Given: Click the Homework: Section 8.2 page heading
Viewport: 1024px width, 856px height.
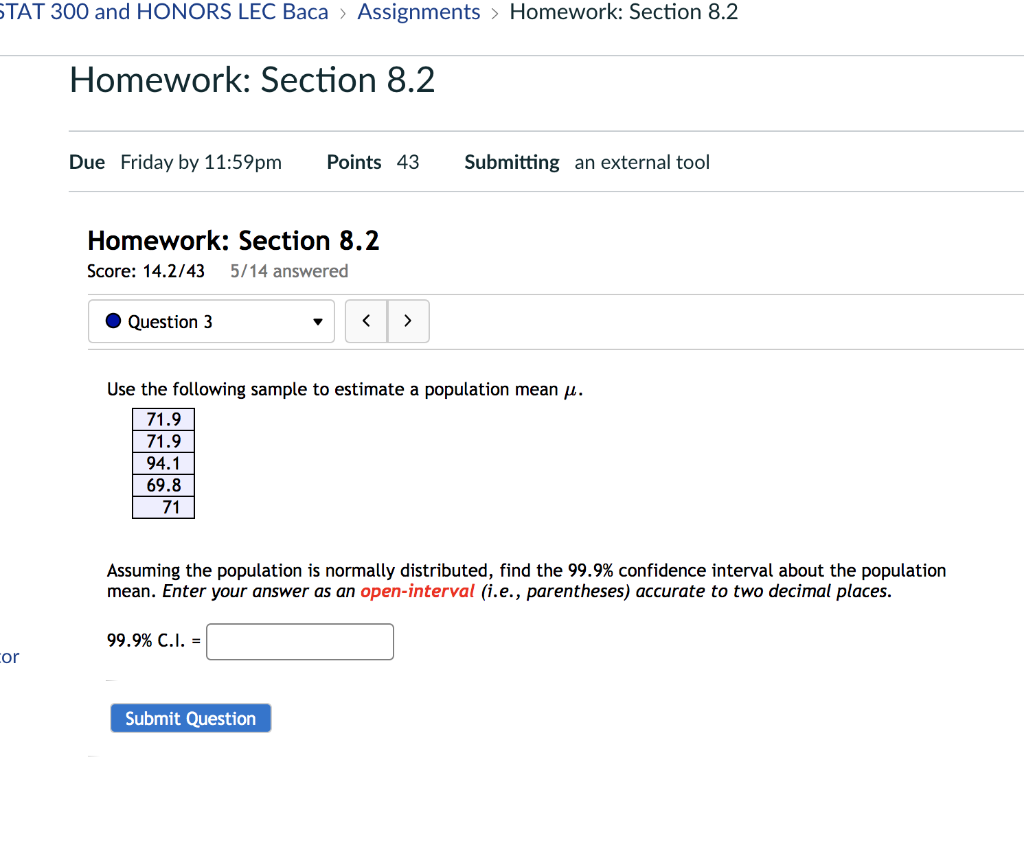Looking at the screenshot, I should point(251,80).
